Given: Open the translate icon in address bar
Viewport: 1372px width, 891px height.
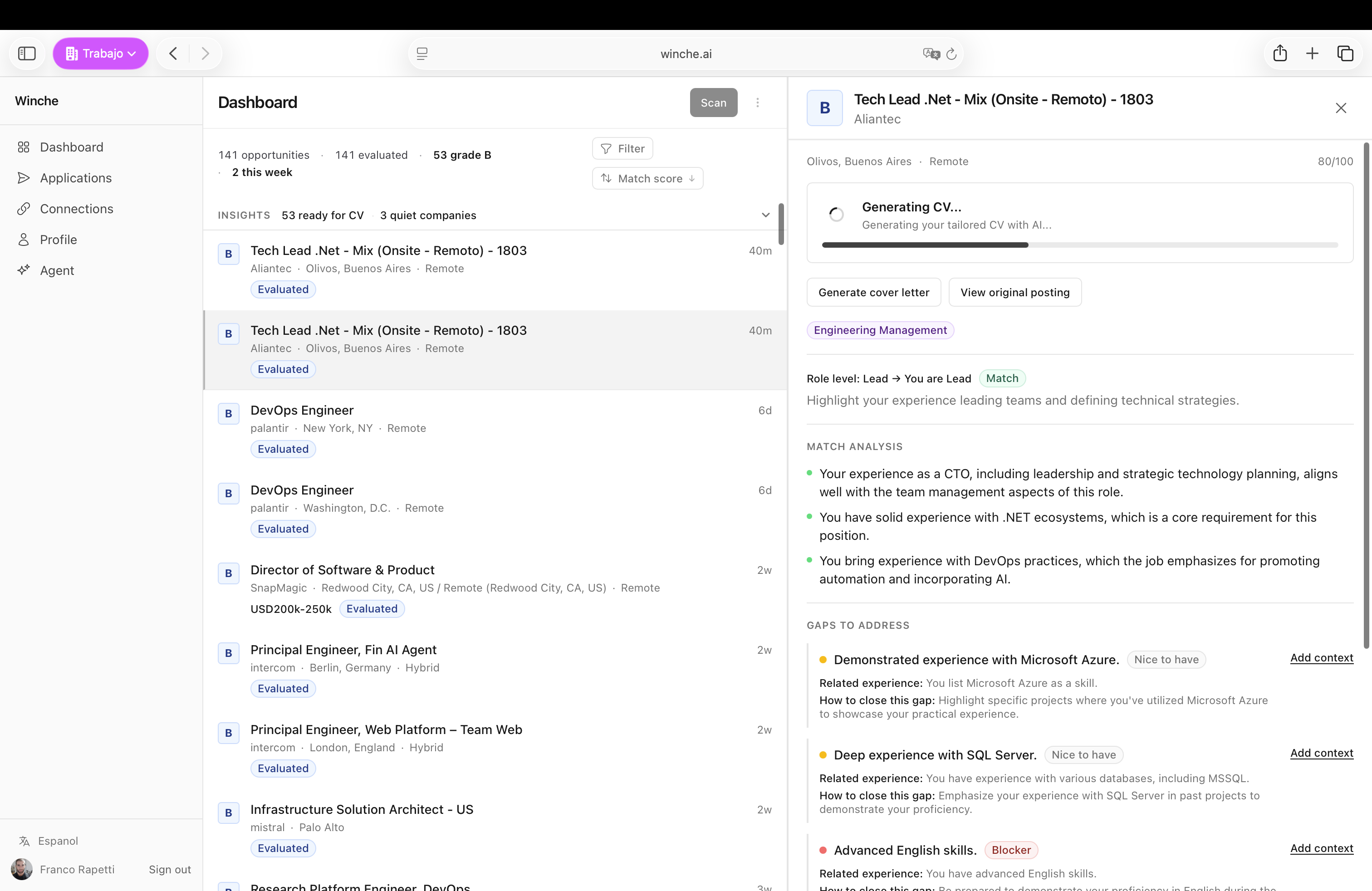Looking at the screenshot, I should point(931,54).
